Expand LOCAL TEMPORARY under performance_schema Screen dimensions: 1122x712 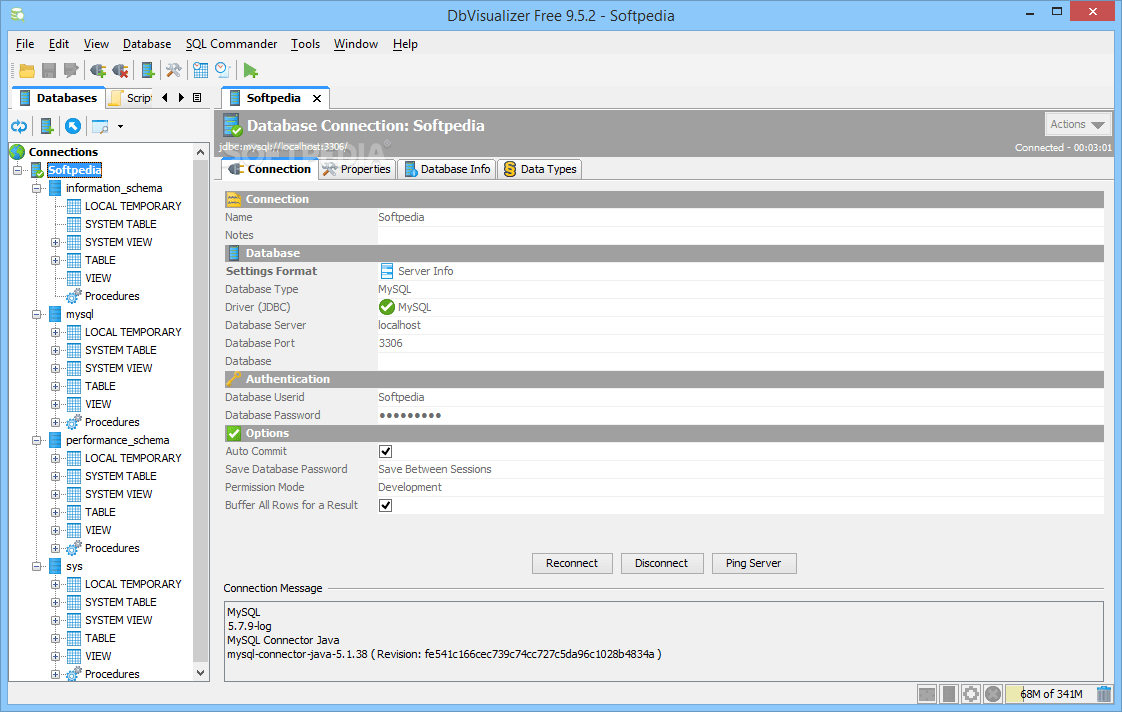click(x=55, y=458)
